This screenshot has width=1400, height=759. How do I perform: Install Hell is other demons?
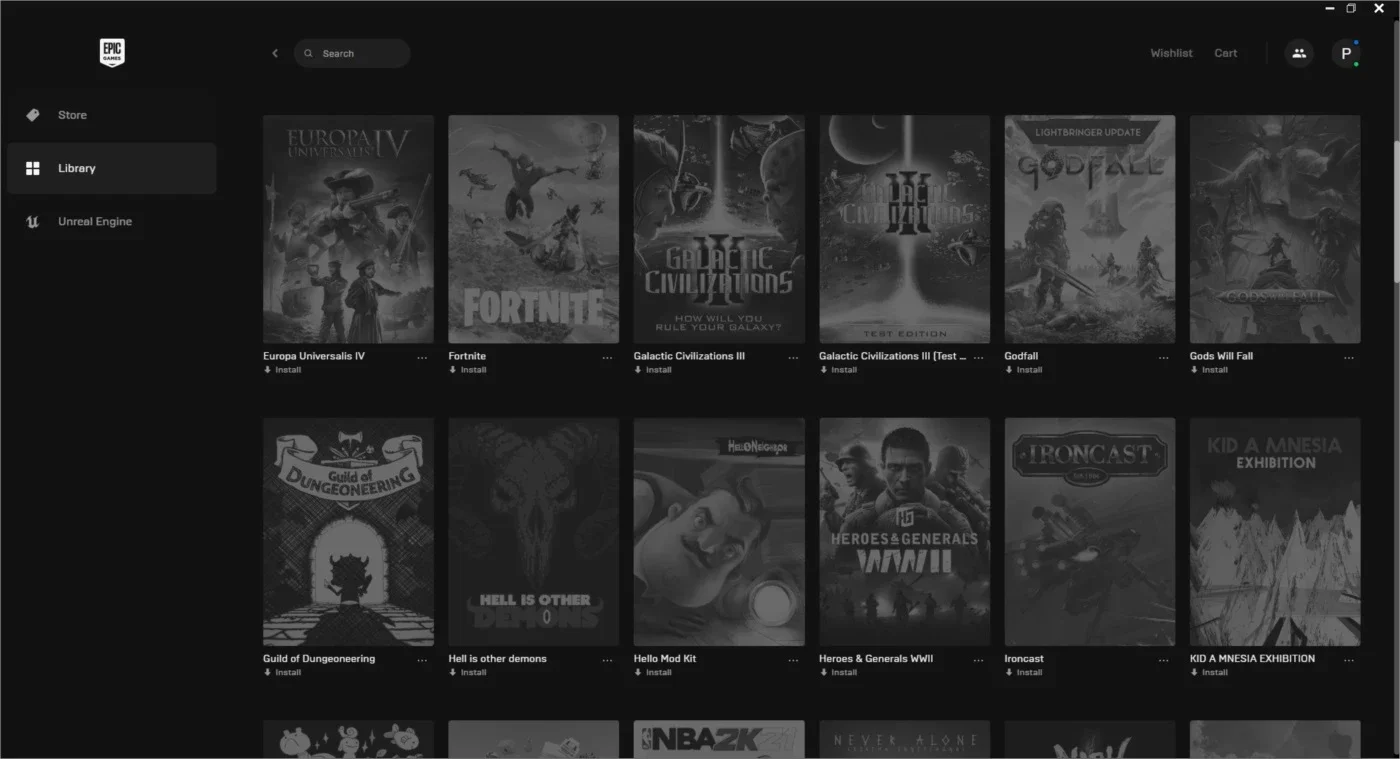click(468, 673)
